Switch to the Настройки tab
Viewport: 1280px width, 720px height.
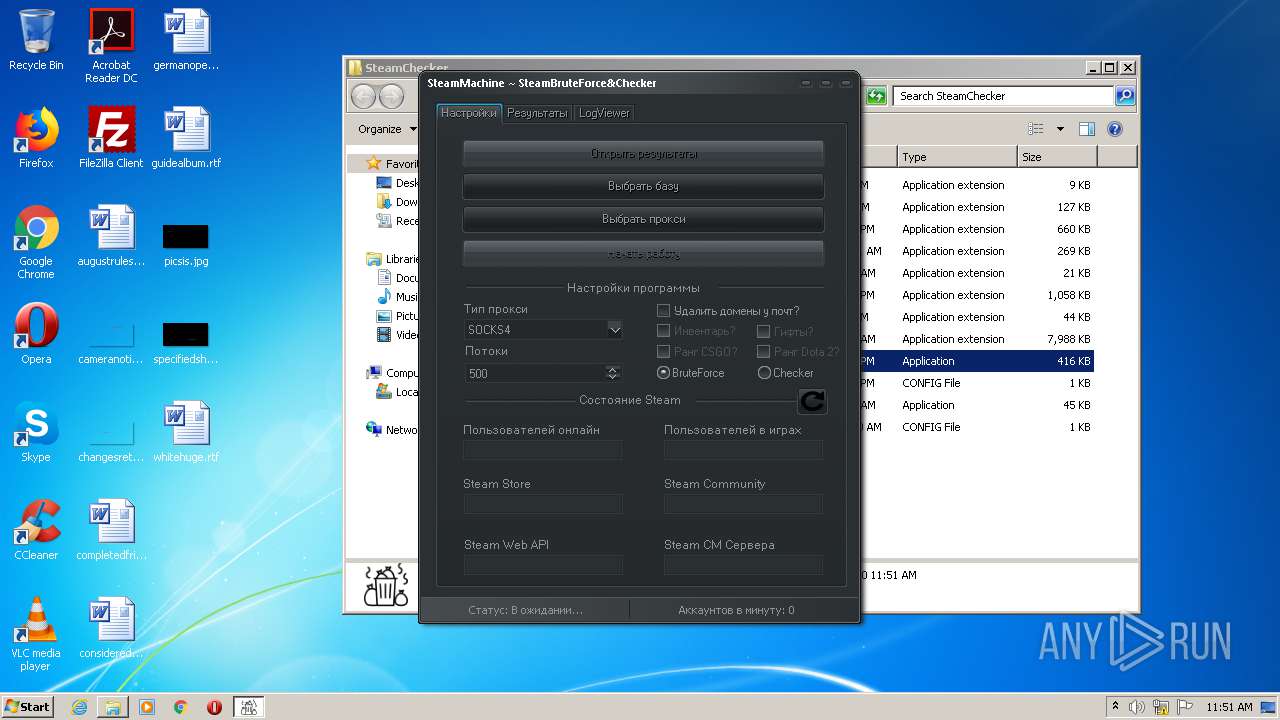(x=469, y=113)
